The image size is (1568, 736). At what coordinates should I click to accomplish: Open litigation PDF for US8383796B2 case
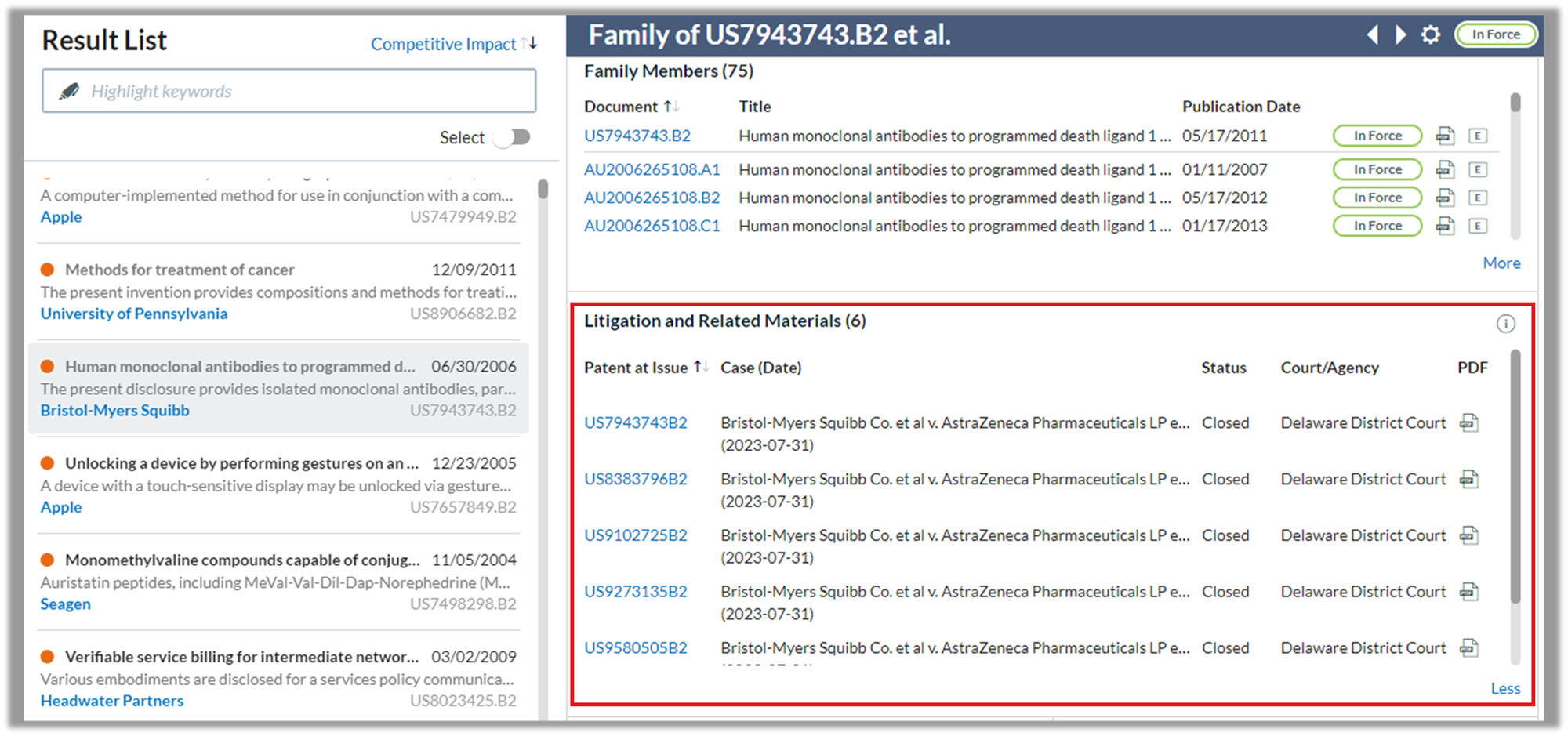point(1468,479)
